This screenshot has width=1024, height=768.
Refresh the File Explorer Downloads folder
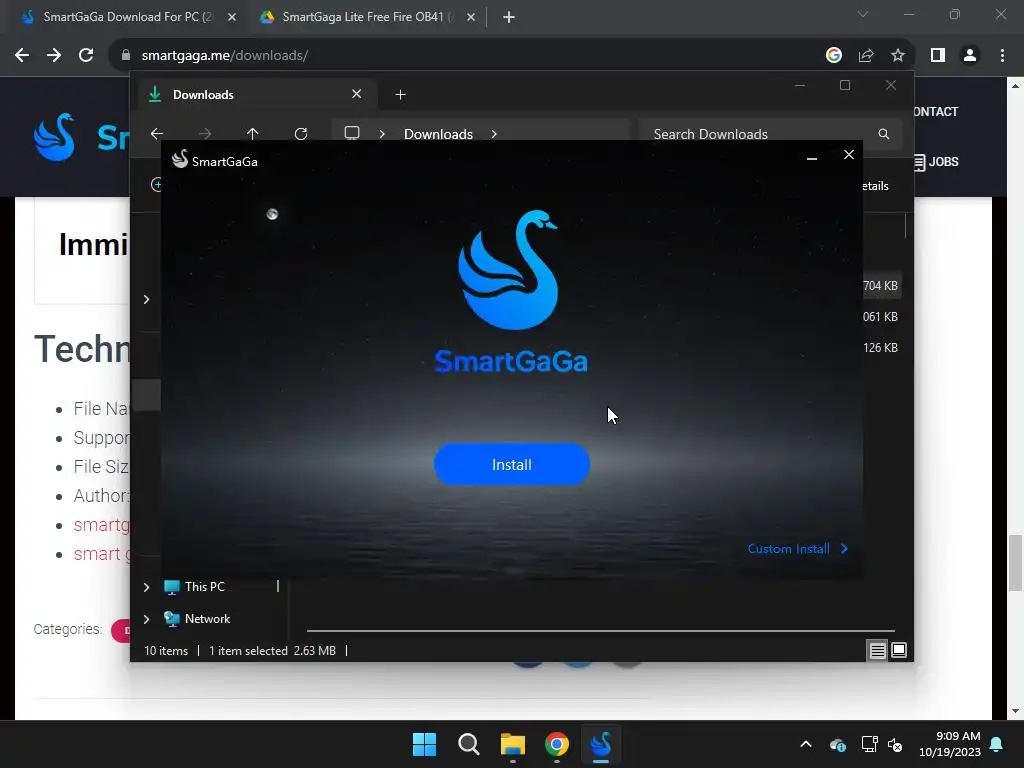[301, 134]
